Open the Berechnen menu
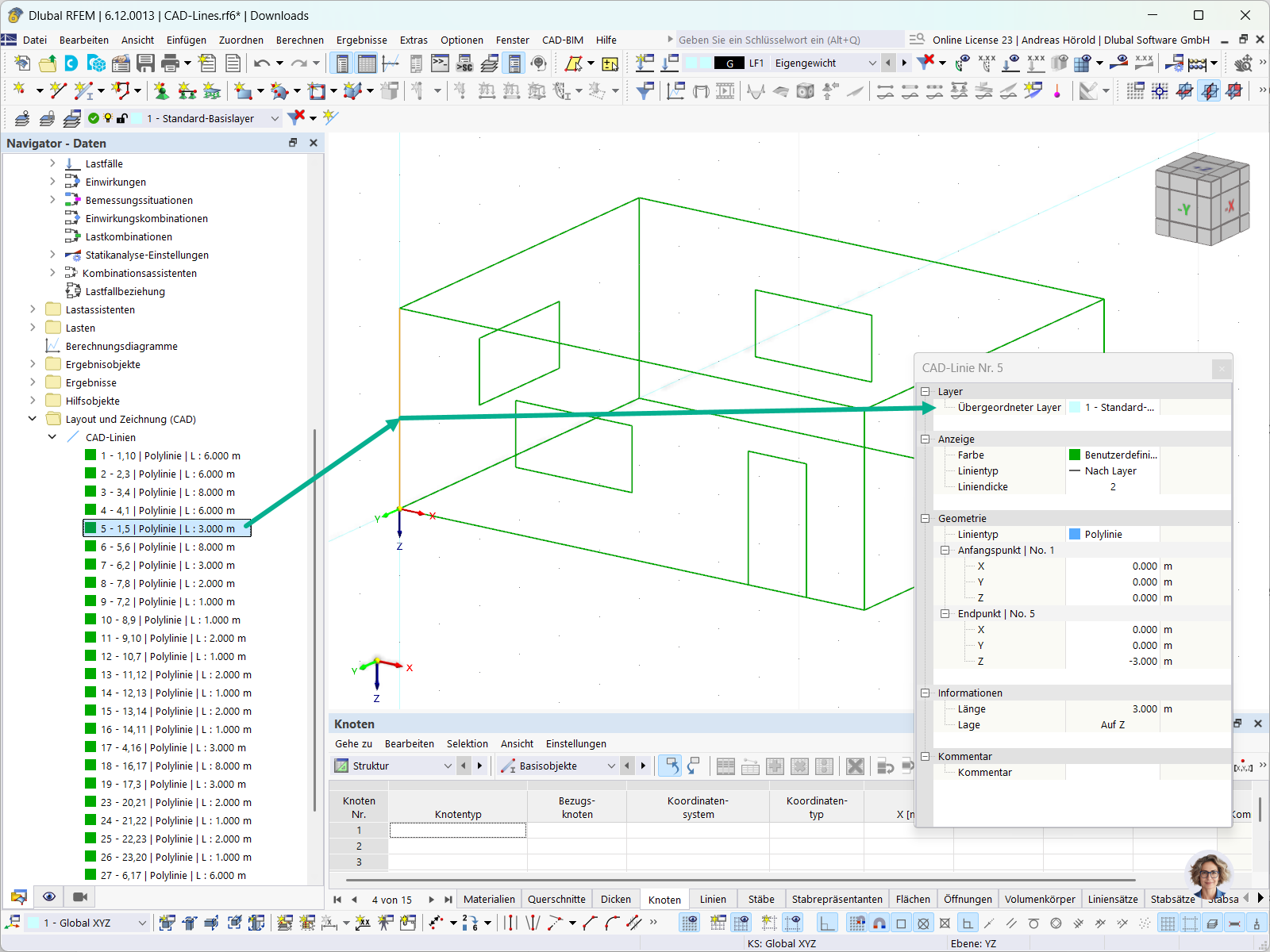This screenshot has height=952, width=1270. pos(300,40)
